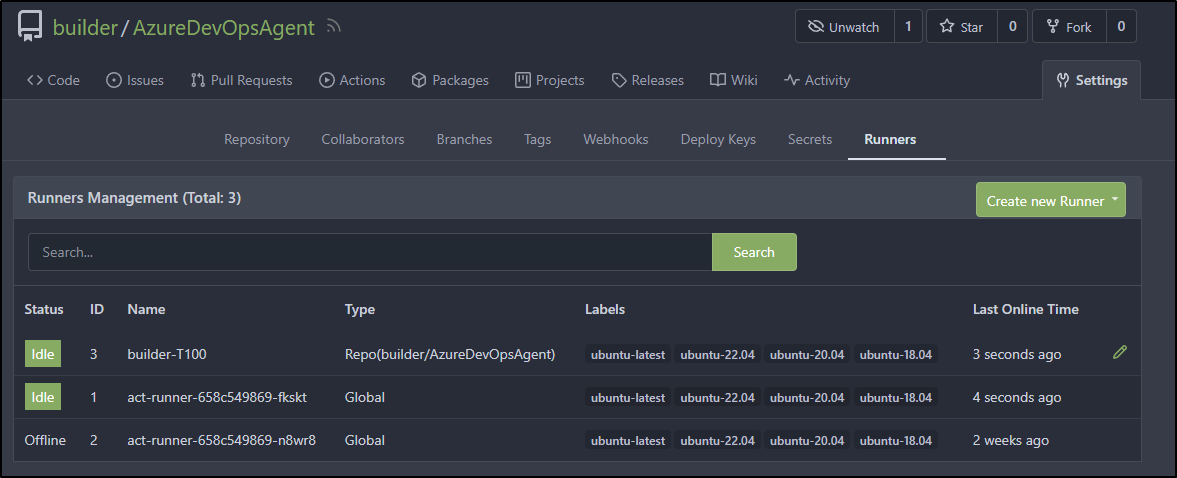Image resolution: width=1177 pixels, height=478 pixels.
Task: Select runner name act-runner-658c549869-fkskt
Action: pyautogui.click(x=217, y=397)
